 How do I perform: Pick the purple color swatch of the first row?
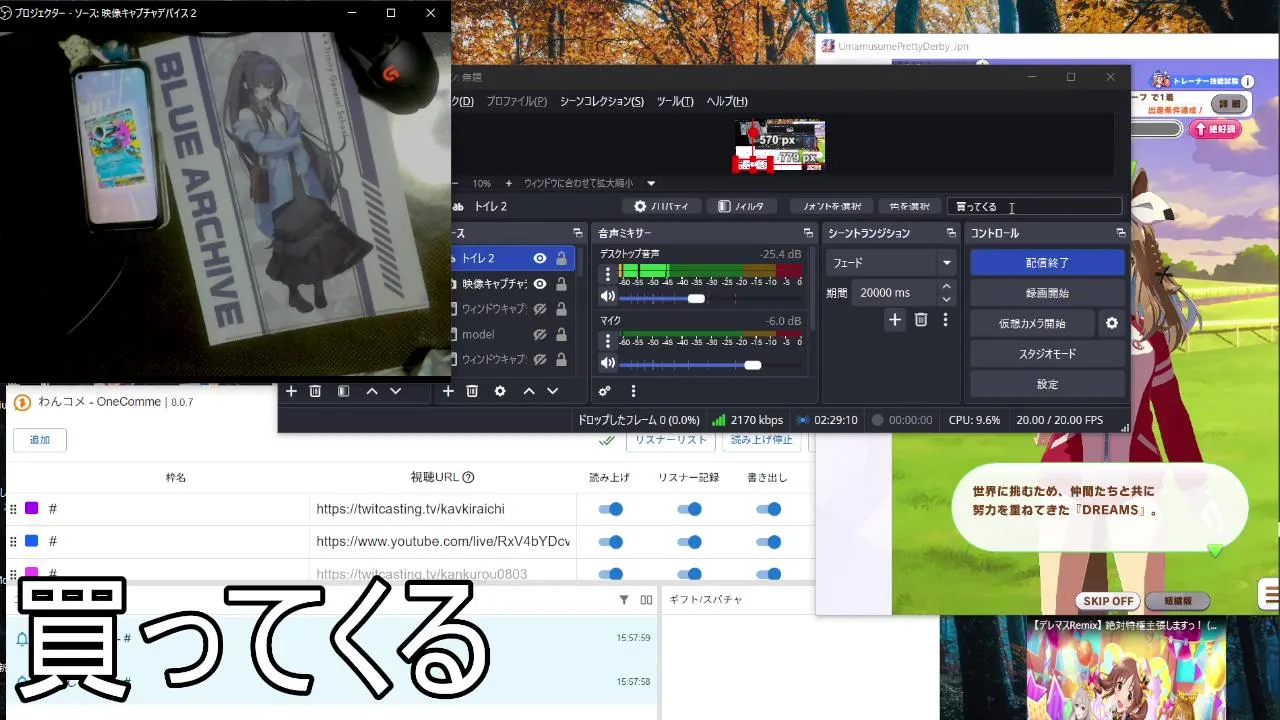pos(31,509)
